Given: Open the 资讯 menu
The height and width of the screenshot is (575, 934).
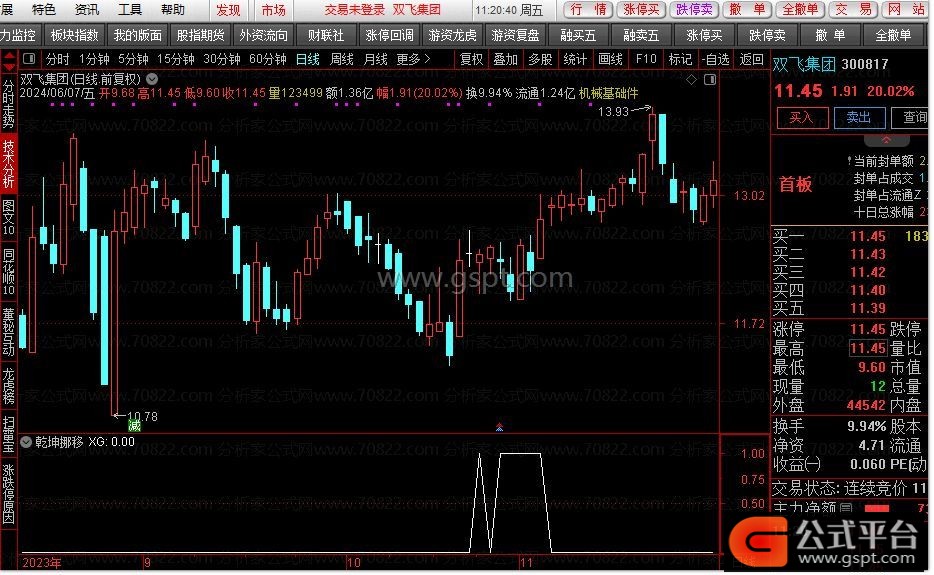Looking at the screenshot, I should click(x=87, y=10).
